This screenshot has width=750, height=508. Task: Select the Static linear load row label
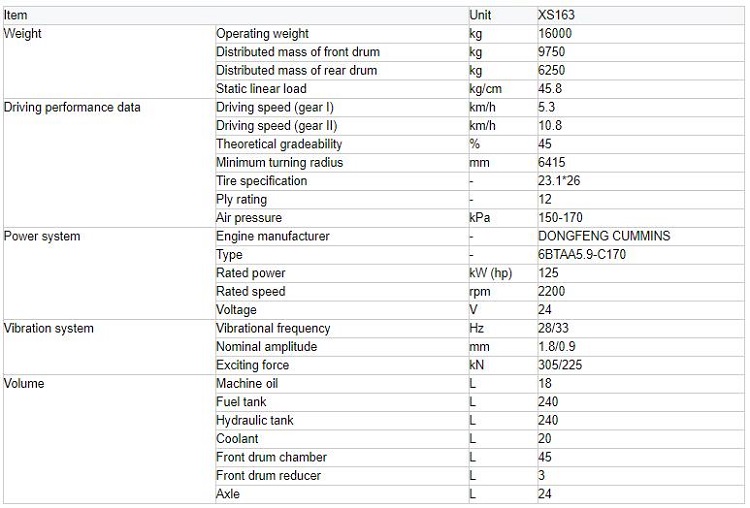pos(261,88)
